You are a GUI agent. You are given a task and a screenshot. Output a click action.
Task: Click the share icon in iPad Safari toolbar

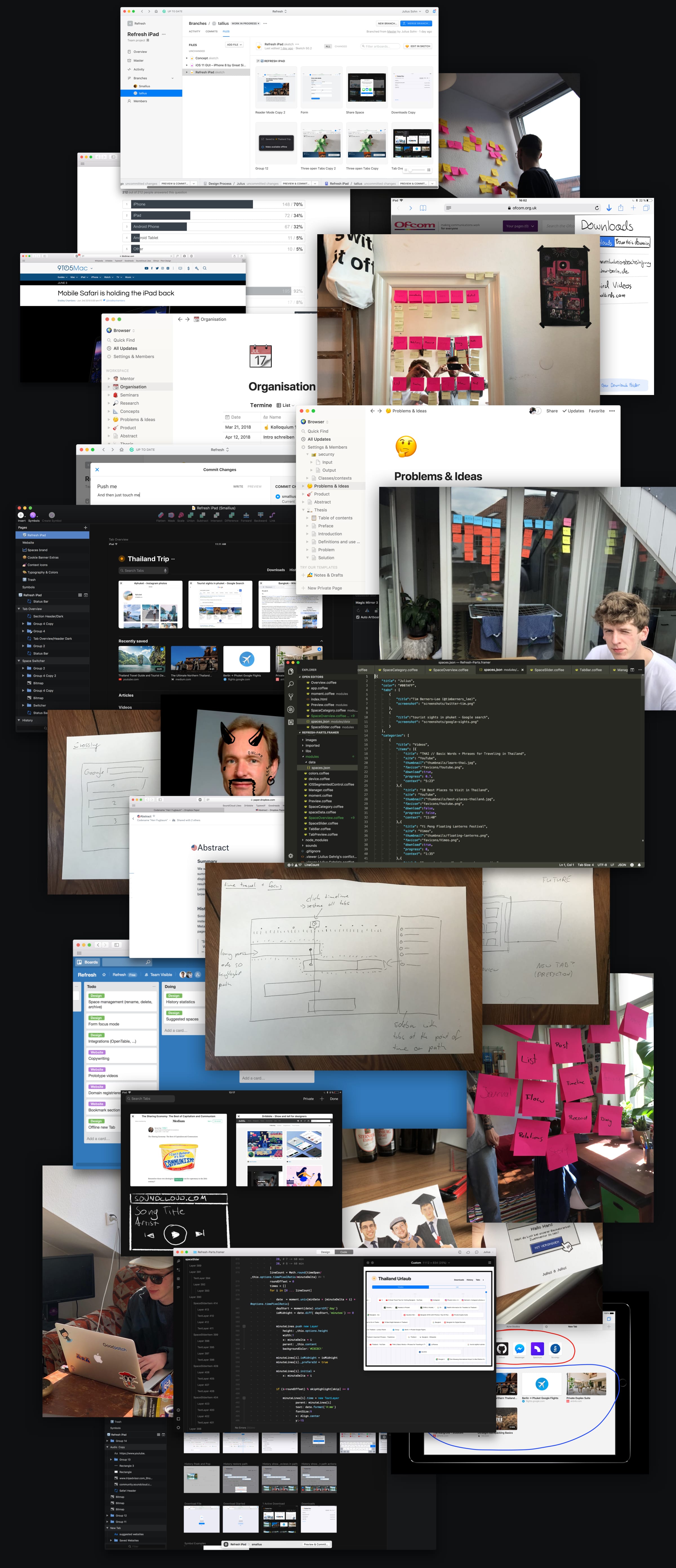click(621, 208)
